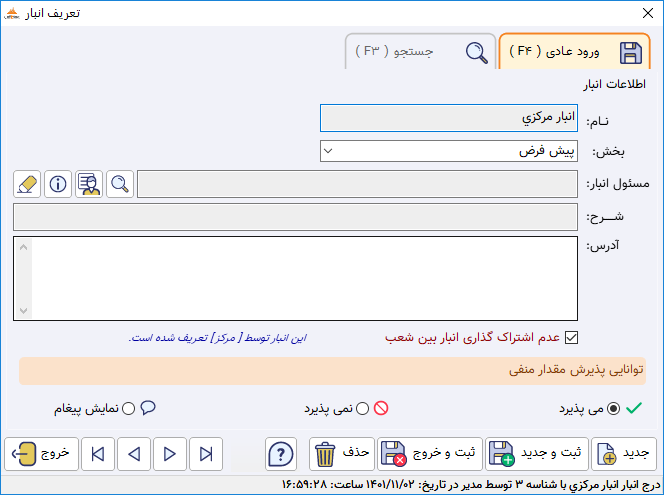
Task: Click the eraser clear icon for warehouse manager
Action: pyautogui.click(x=27, y=184)
